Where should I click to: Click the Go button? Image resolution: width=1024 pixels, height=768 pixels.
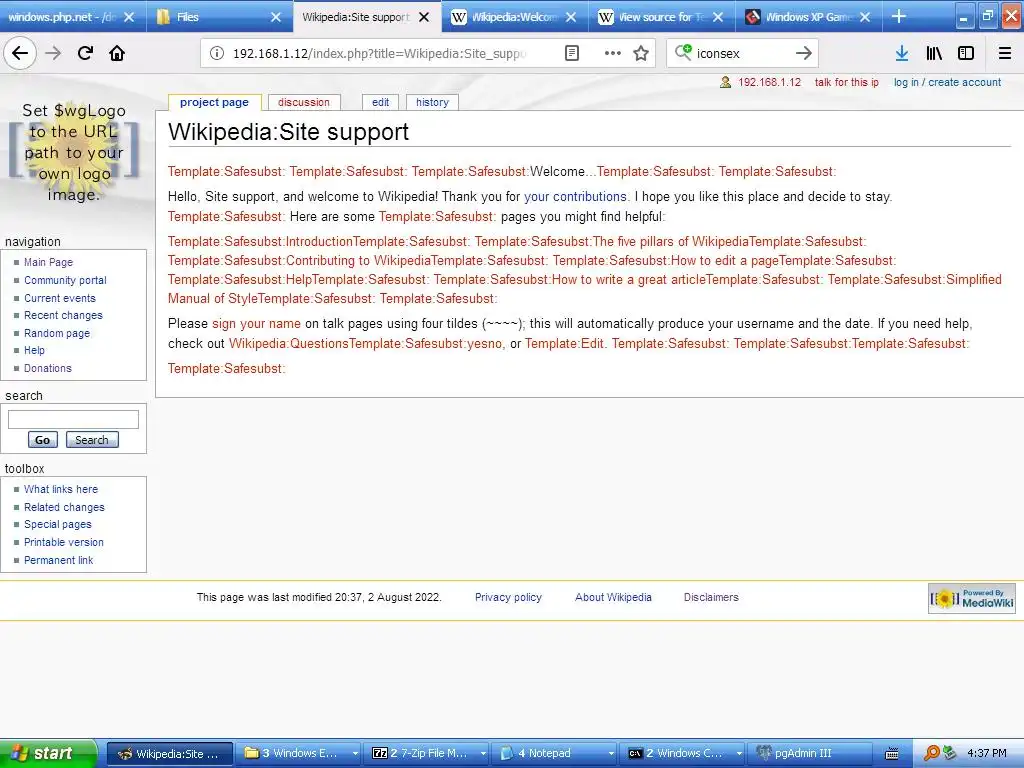tap(42, 440)
